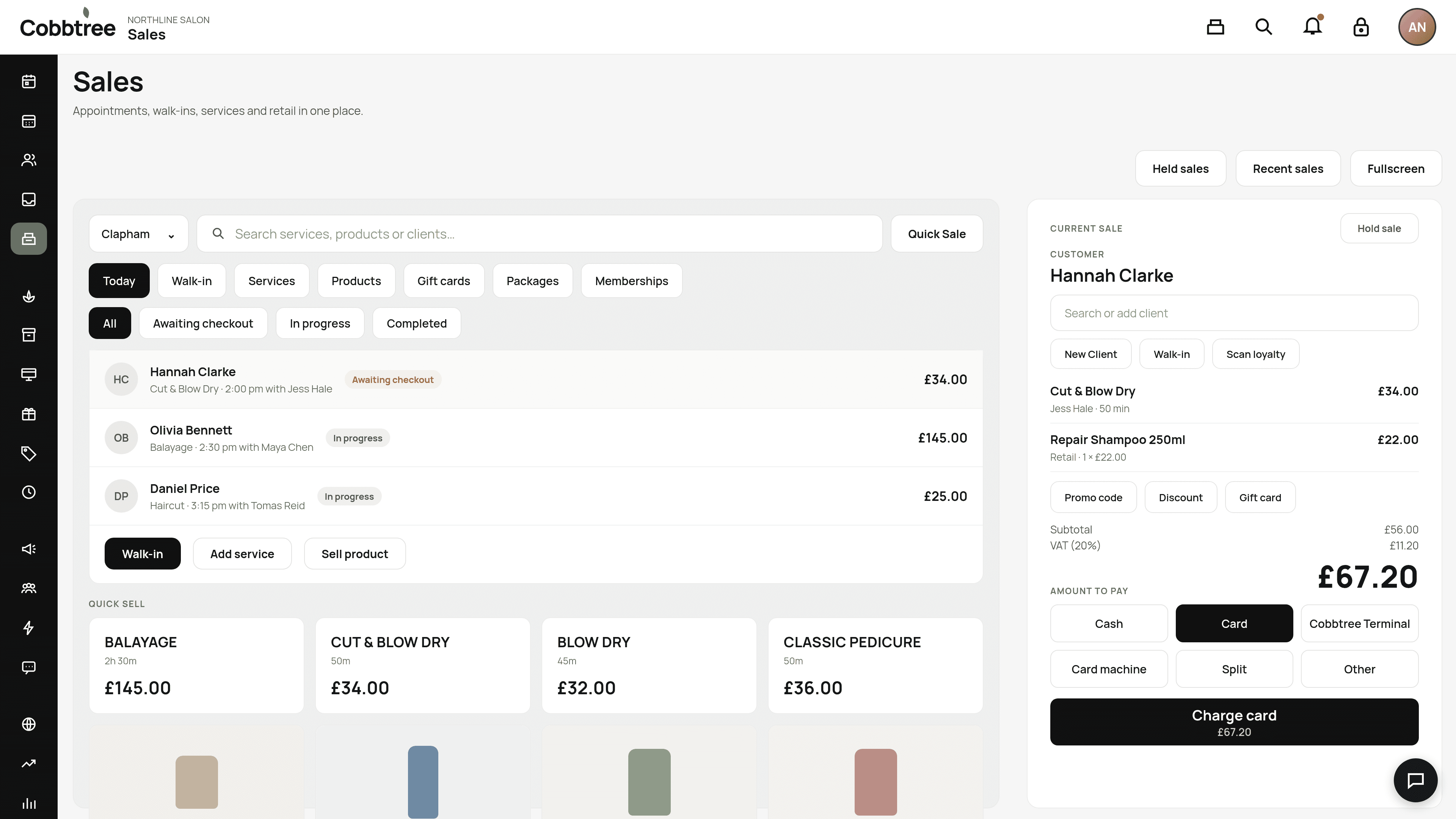
Task: Open Recent sales
Action: point(1288,168)
